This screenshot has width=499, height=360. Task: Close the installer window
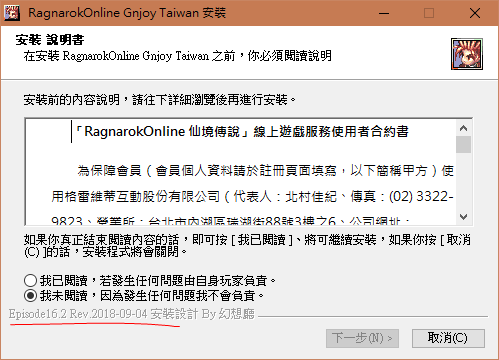(x=475, y=13)
